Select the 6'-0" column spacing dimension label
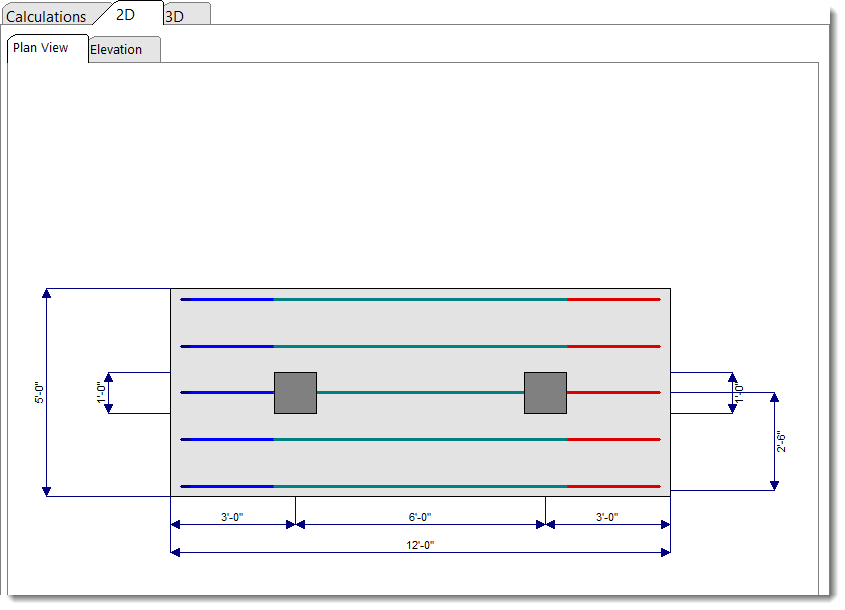Screen dimensions: 845x610 pyautogui.click(x=420, y=517)
